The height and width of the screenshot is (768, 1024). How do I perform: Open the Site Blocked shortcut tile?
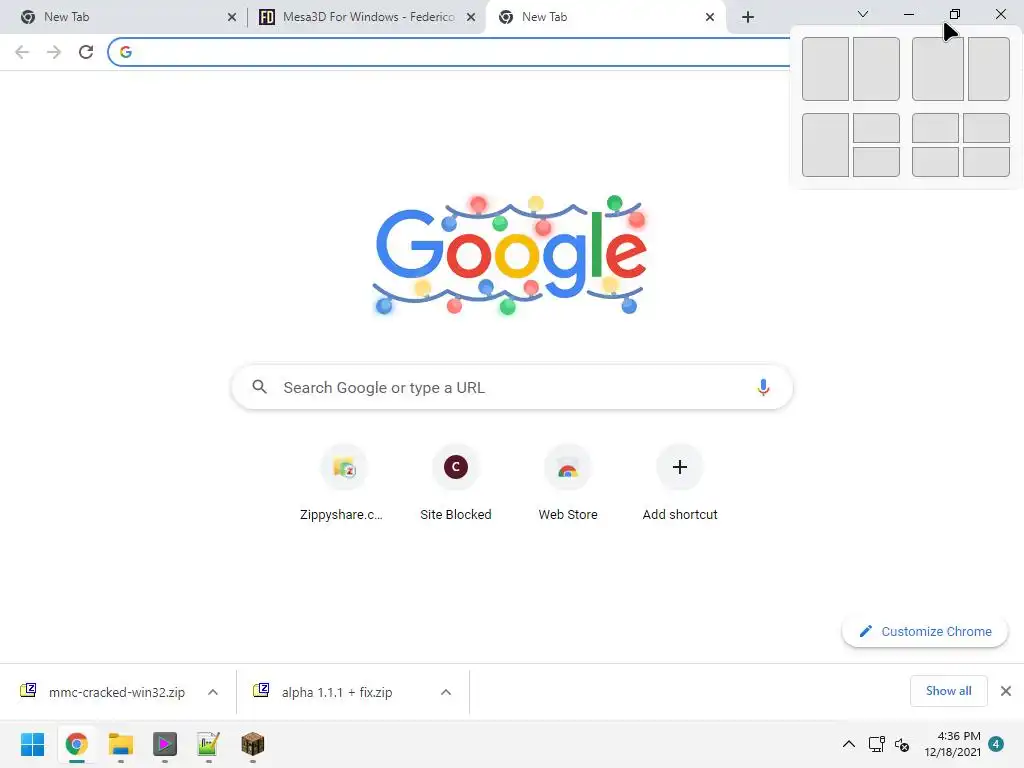(456, 483)
